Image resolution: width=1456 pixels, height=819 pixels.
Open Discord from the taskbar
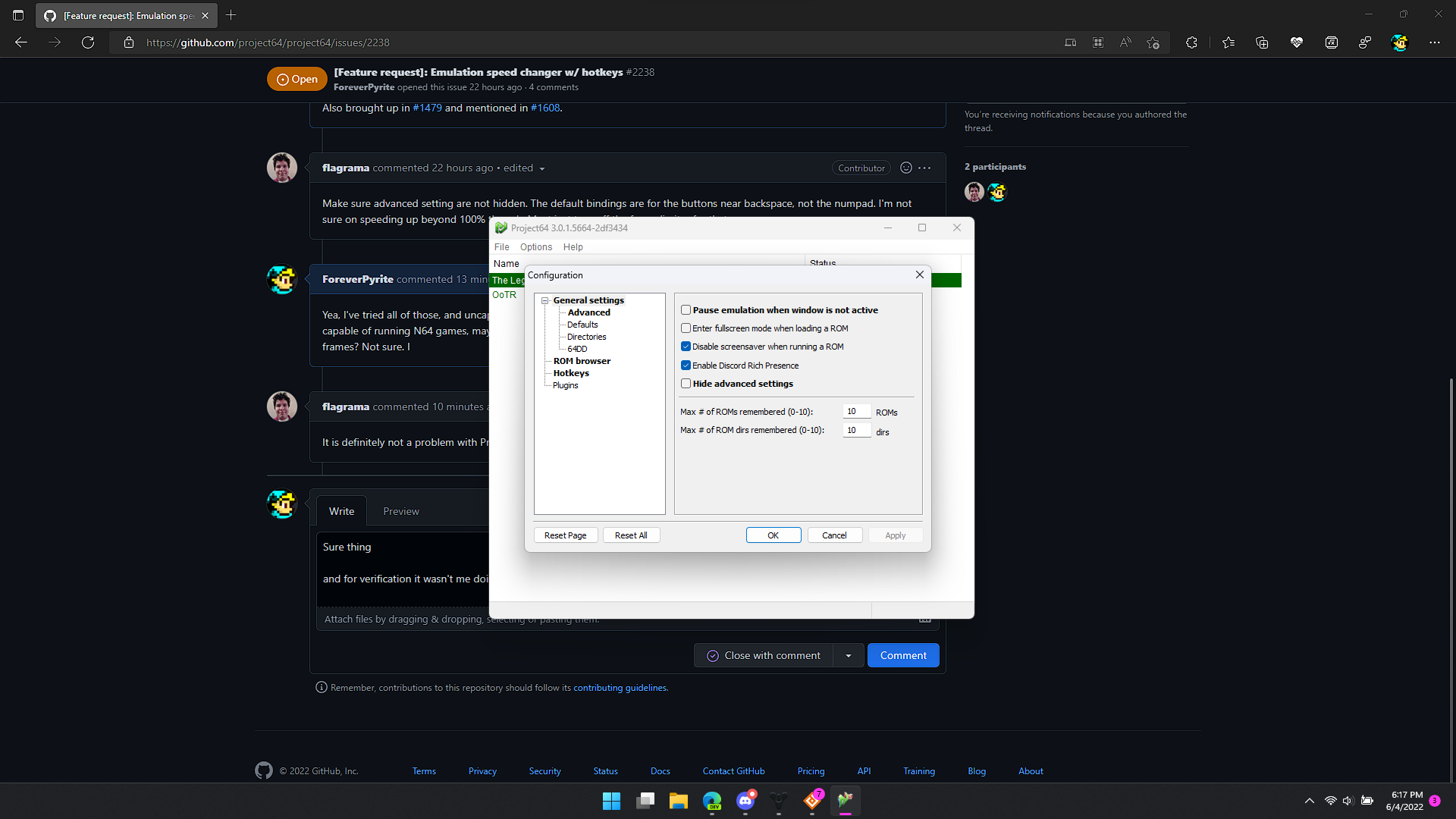pos(745,800)
